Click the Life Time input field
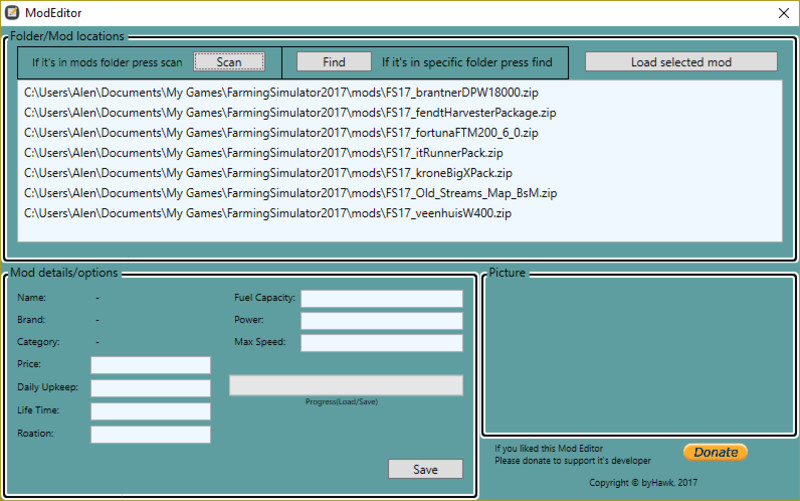 point(150,411)
